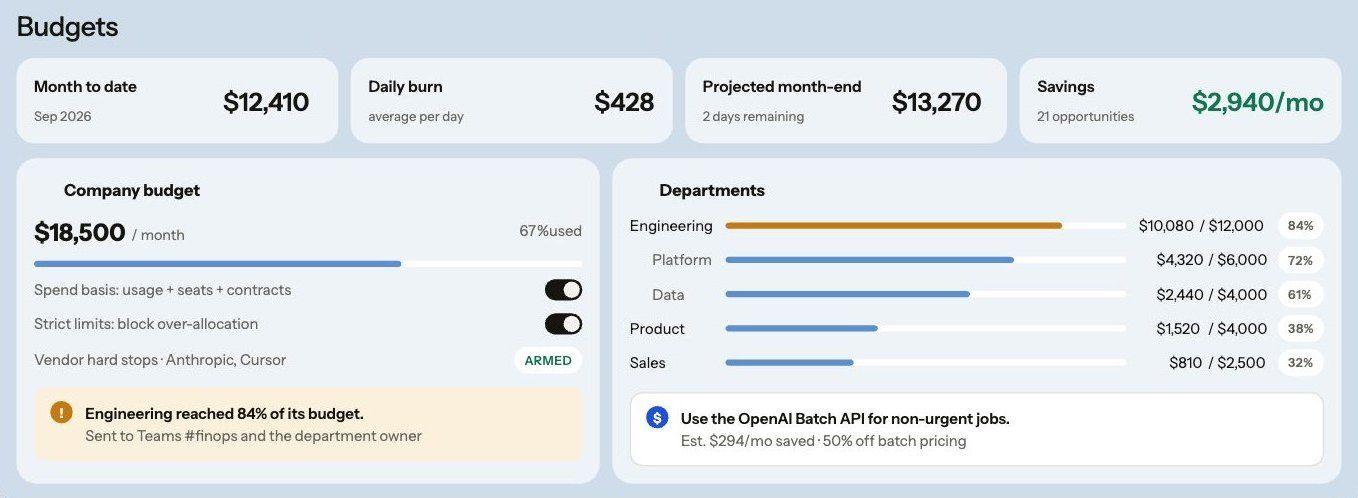Viewport: 1358px width, 498px height.
Task: Select the Sales department label
Action: pos(648,363)
